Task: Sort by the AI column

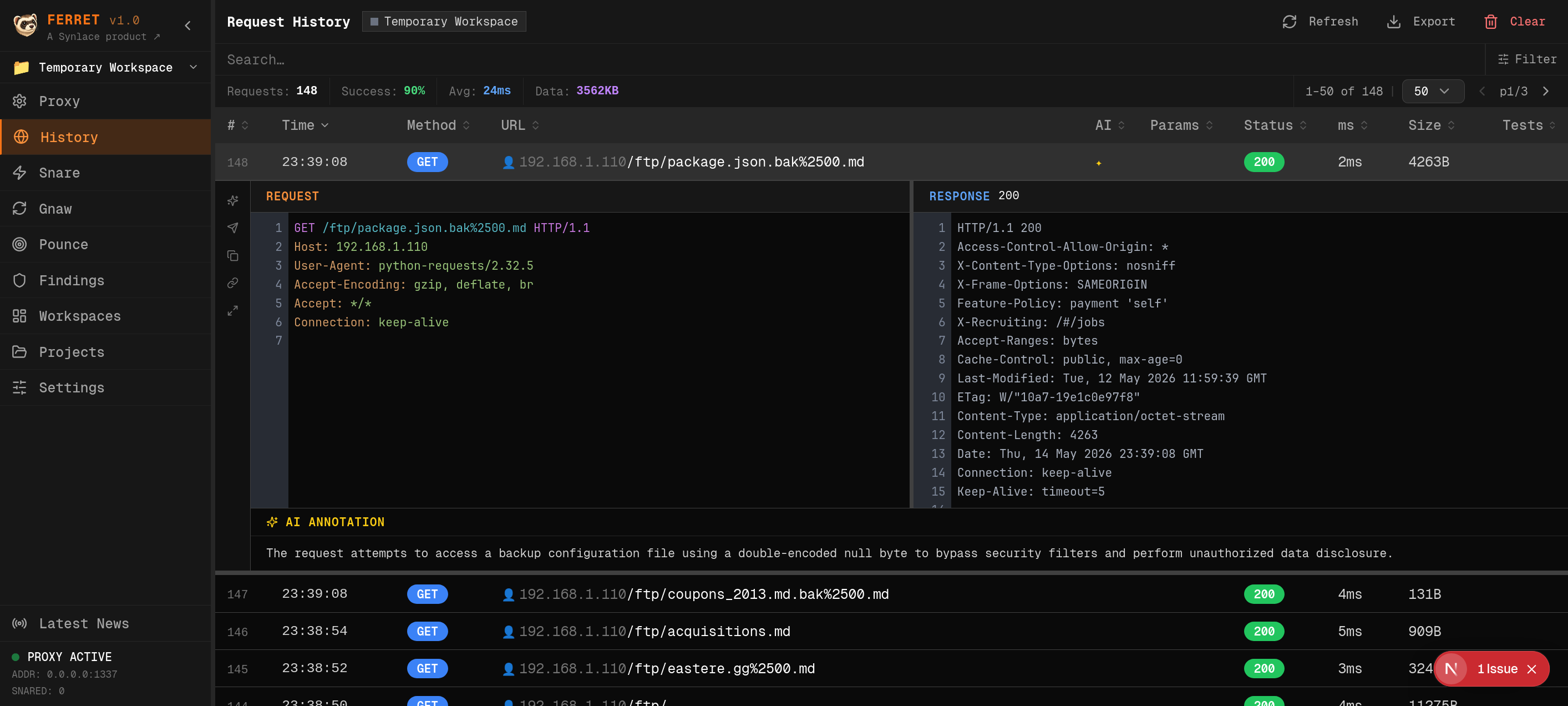Action: pos(1110,125)
